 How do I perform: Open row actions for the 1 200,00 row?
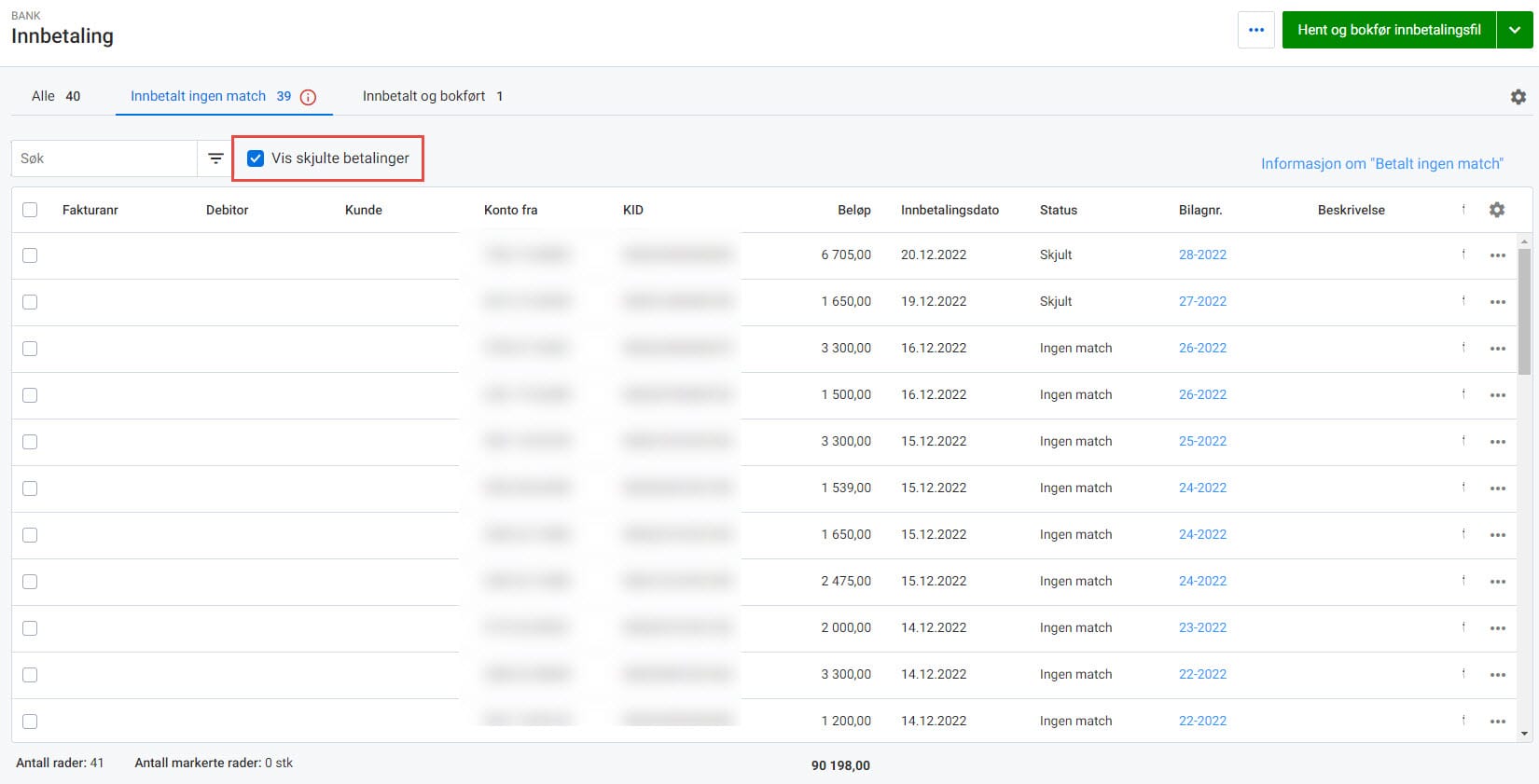pyautogui.click(x=1498, y=722)
